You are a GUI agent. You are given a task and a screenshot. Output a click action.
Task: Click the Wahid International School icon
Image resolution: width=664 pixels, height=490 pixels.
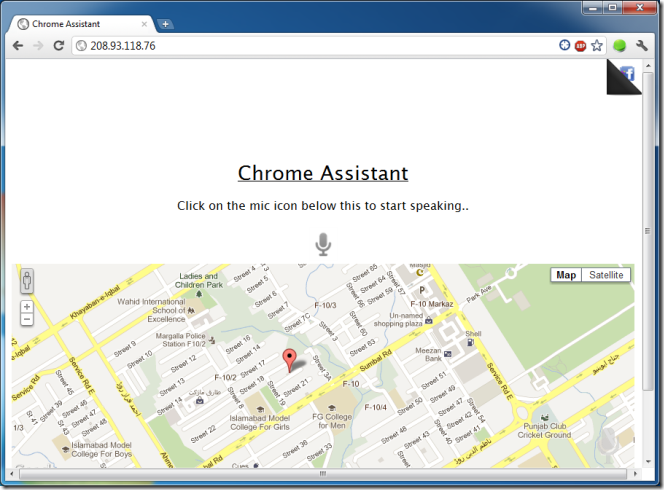[191, 310]
